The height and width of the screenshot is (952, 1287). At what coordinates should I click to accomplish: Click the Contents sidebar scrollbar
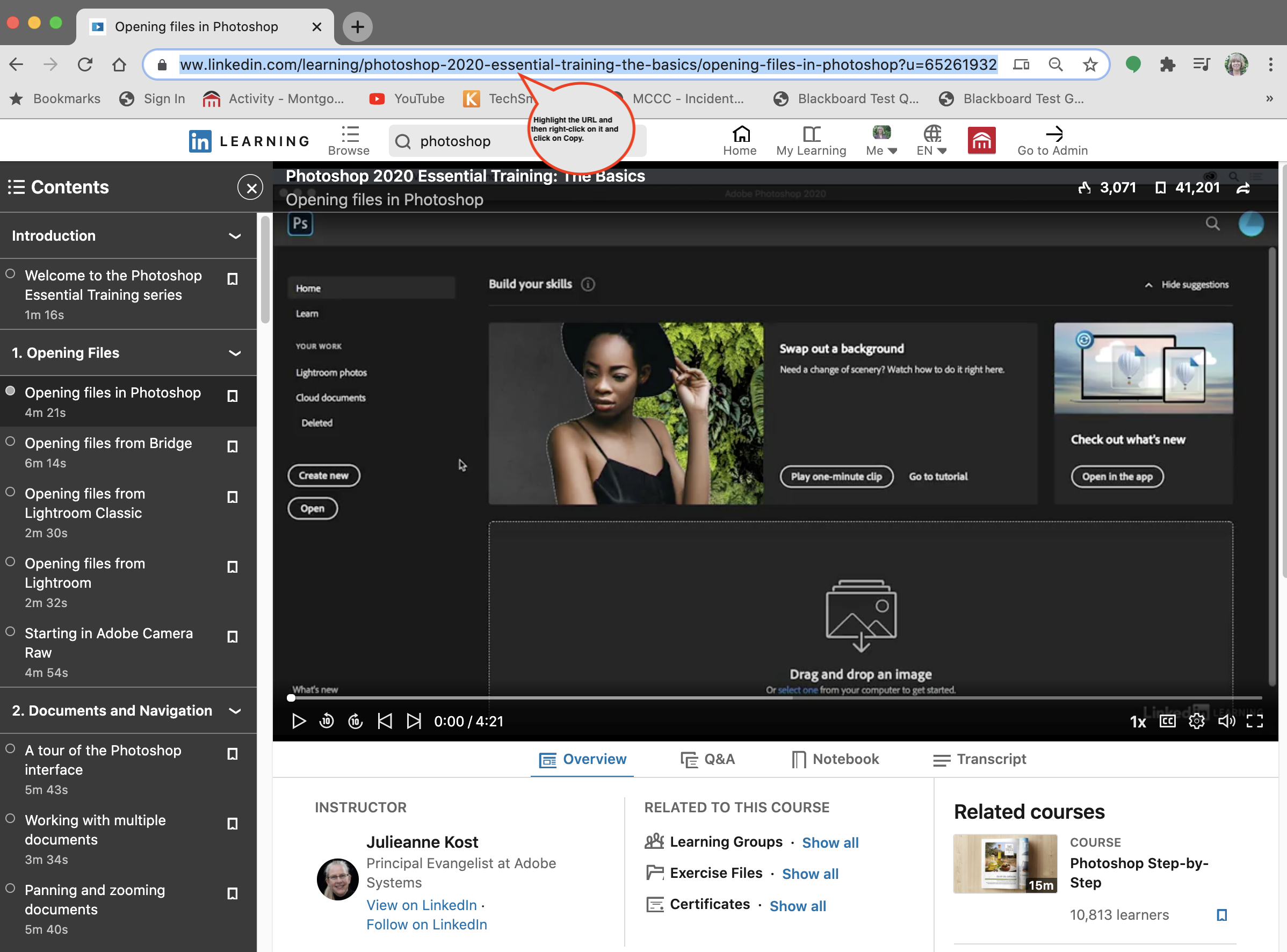pos(265,270)
